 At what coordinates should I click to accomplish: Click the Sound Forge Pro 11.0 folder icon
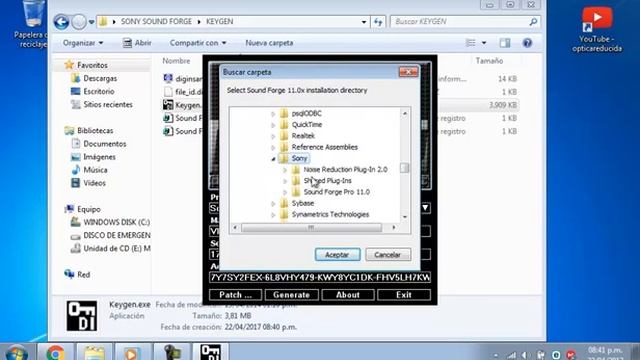coord(296,192)
